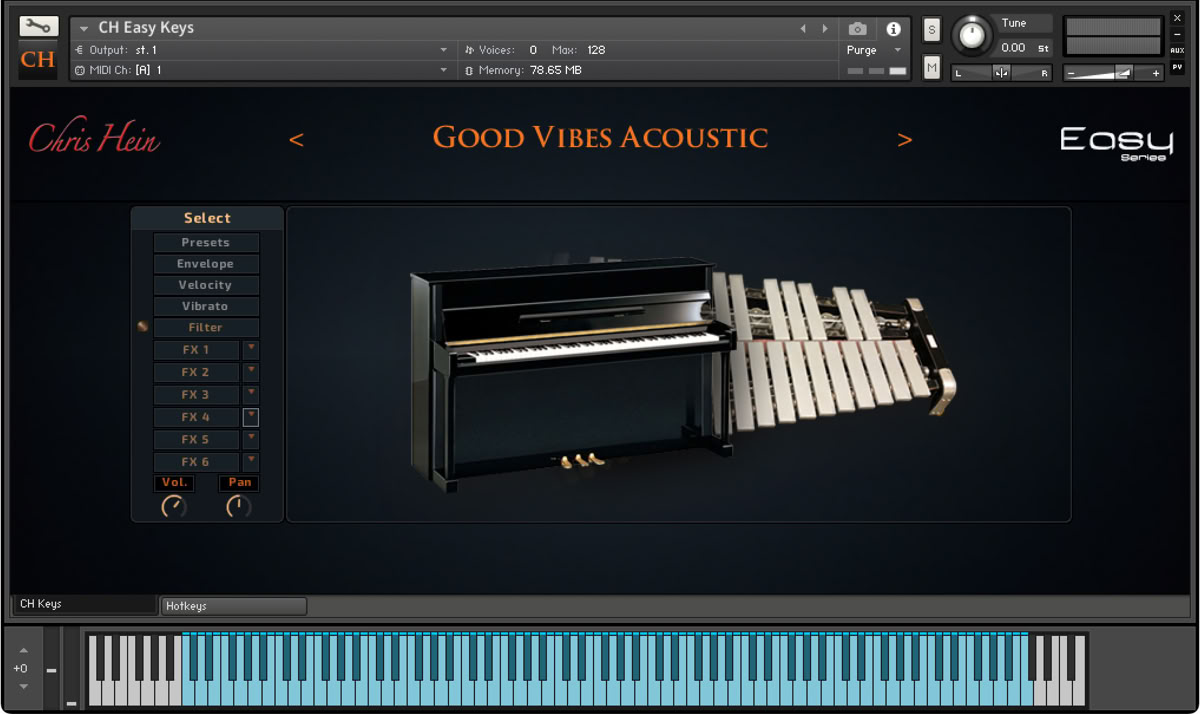Toggle the Mute M button

pos(932,68)
